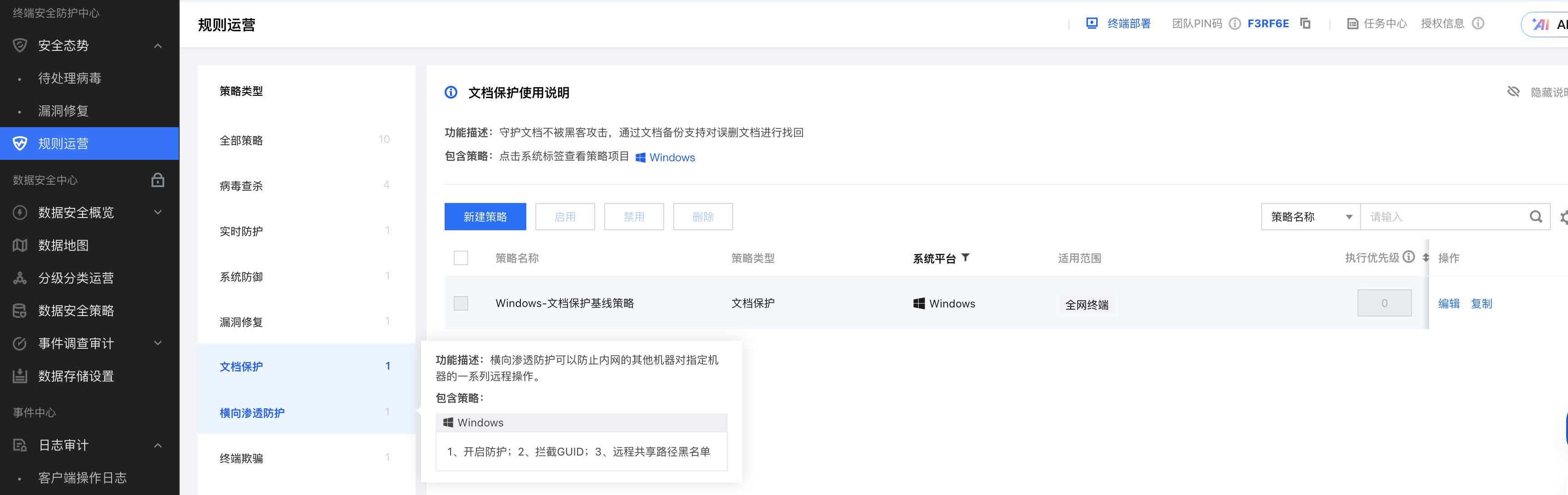Check the select-all header checkbox
The width and height of the screenshot is (1568, 495).
(x=461, y=258)
